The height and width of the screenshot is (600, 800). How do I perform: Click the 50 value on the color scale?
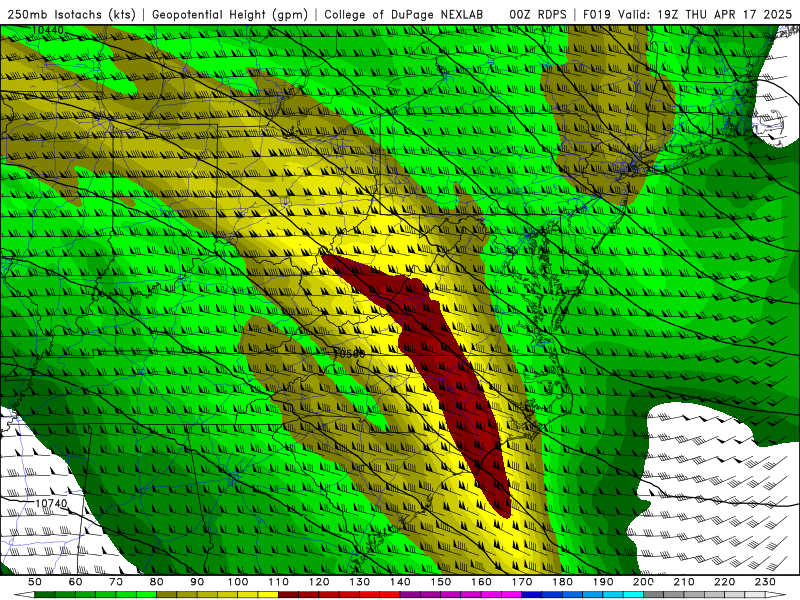(x=35, y=582)
